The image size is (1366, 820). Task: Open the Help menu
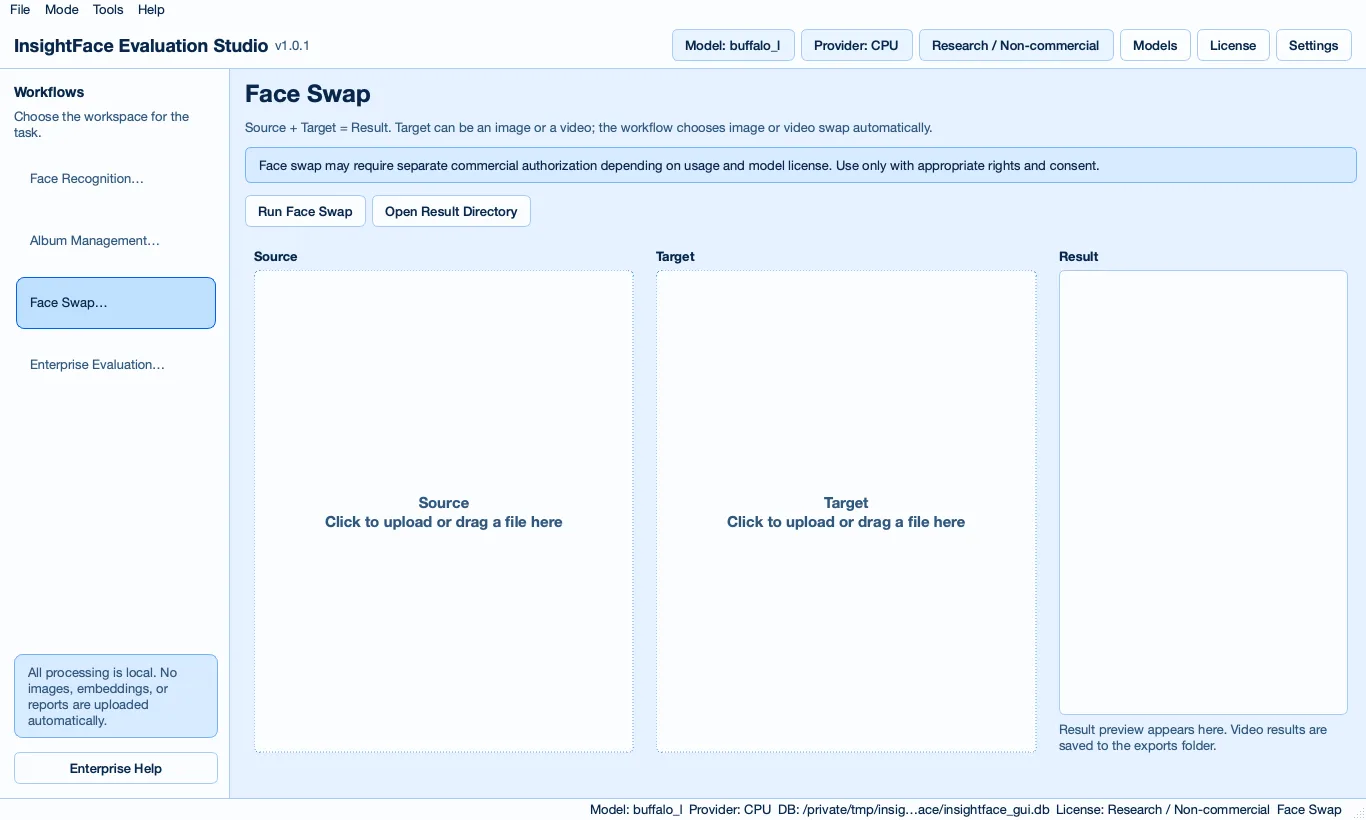point(151,10)
